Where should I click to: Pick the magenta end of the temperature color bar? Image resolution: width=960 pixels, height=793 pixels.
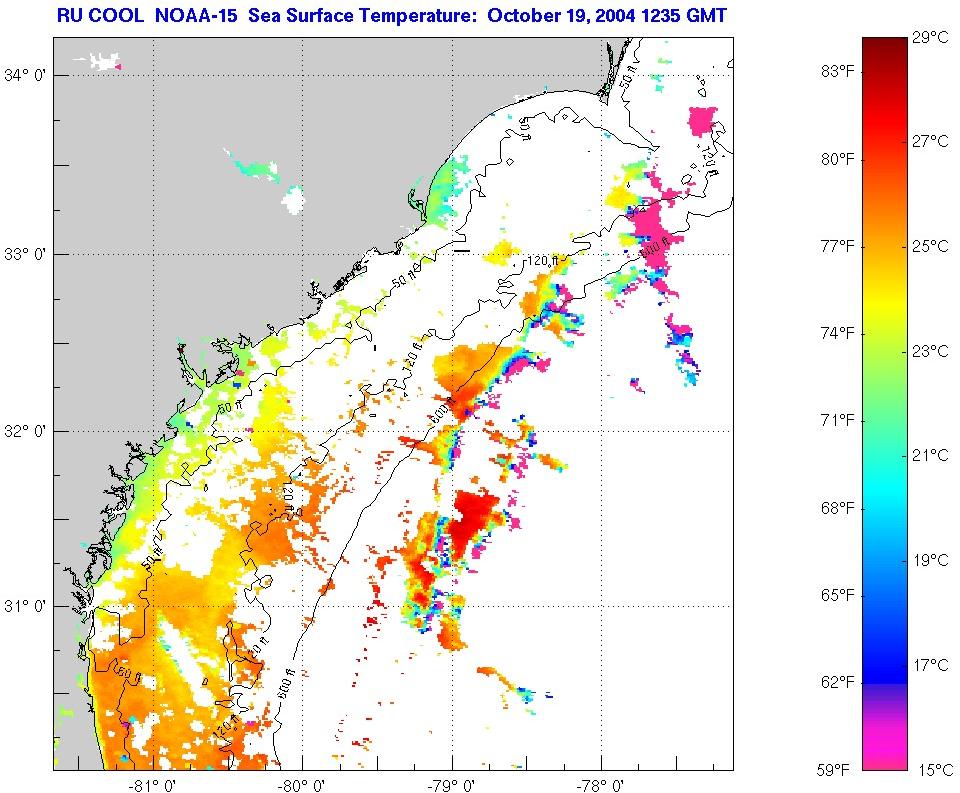coord(884,756)
